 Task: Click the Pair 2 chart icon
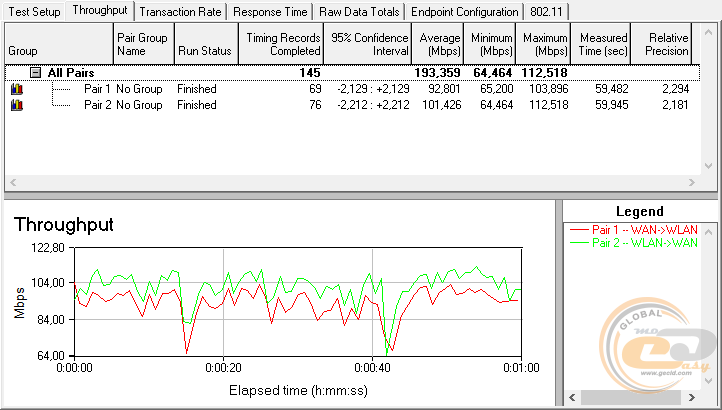click(x=17, y=105)
